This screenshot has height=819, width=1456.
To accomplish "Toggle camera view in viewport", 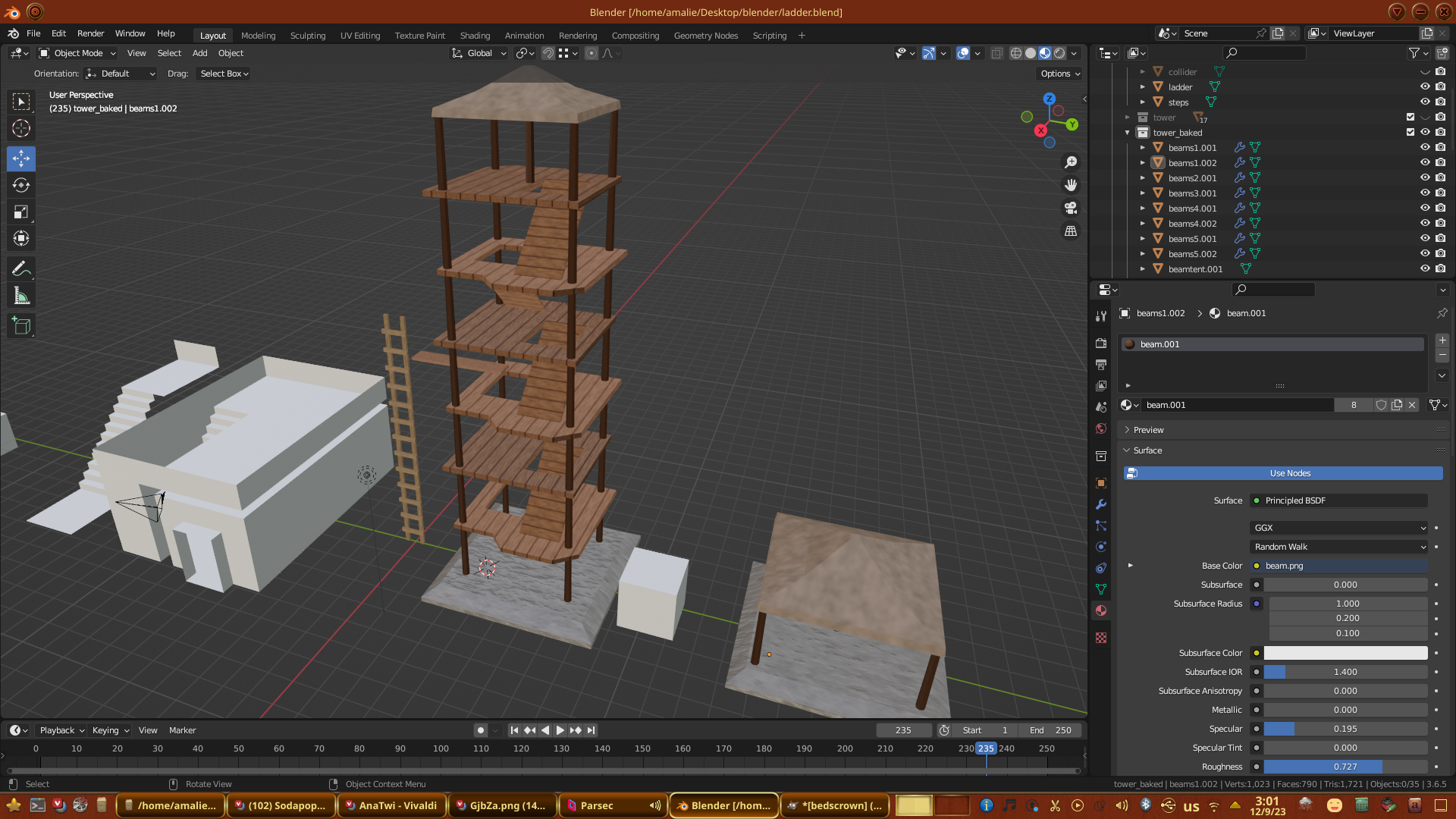I will pos(1071,208).
